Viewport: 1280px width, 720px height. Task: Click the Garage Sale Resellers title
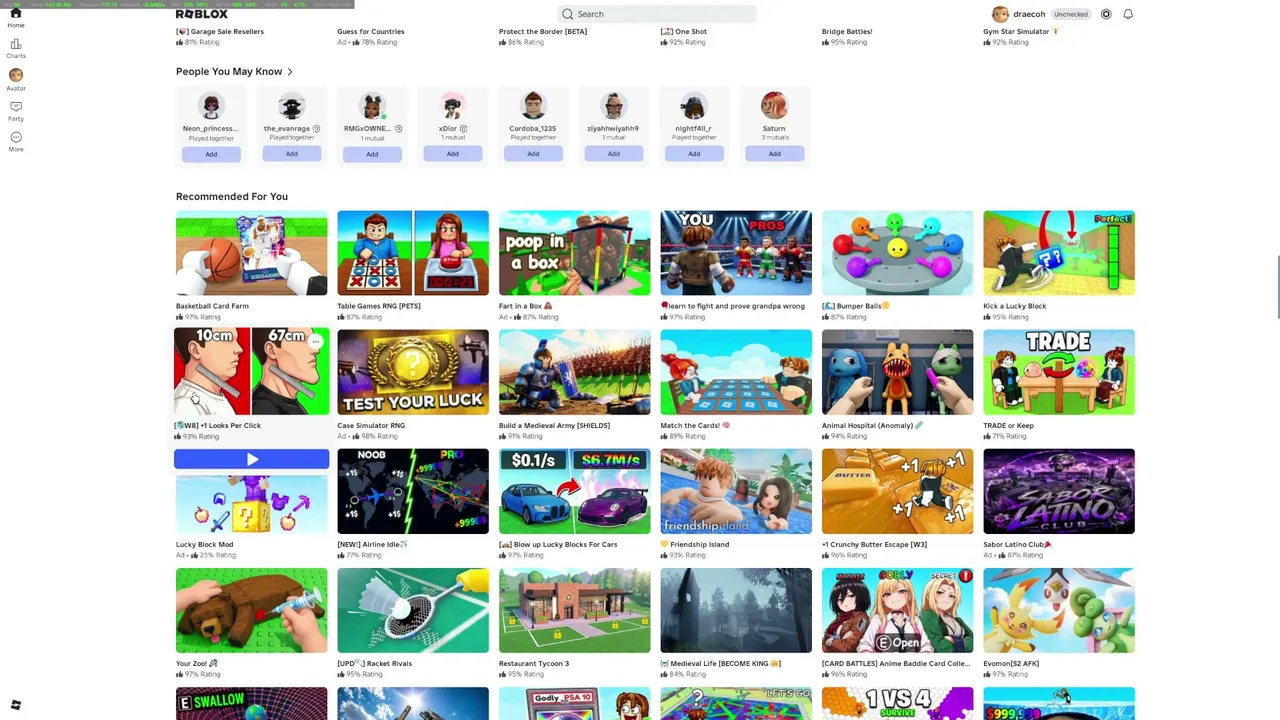click(220, 32)
